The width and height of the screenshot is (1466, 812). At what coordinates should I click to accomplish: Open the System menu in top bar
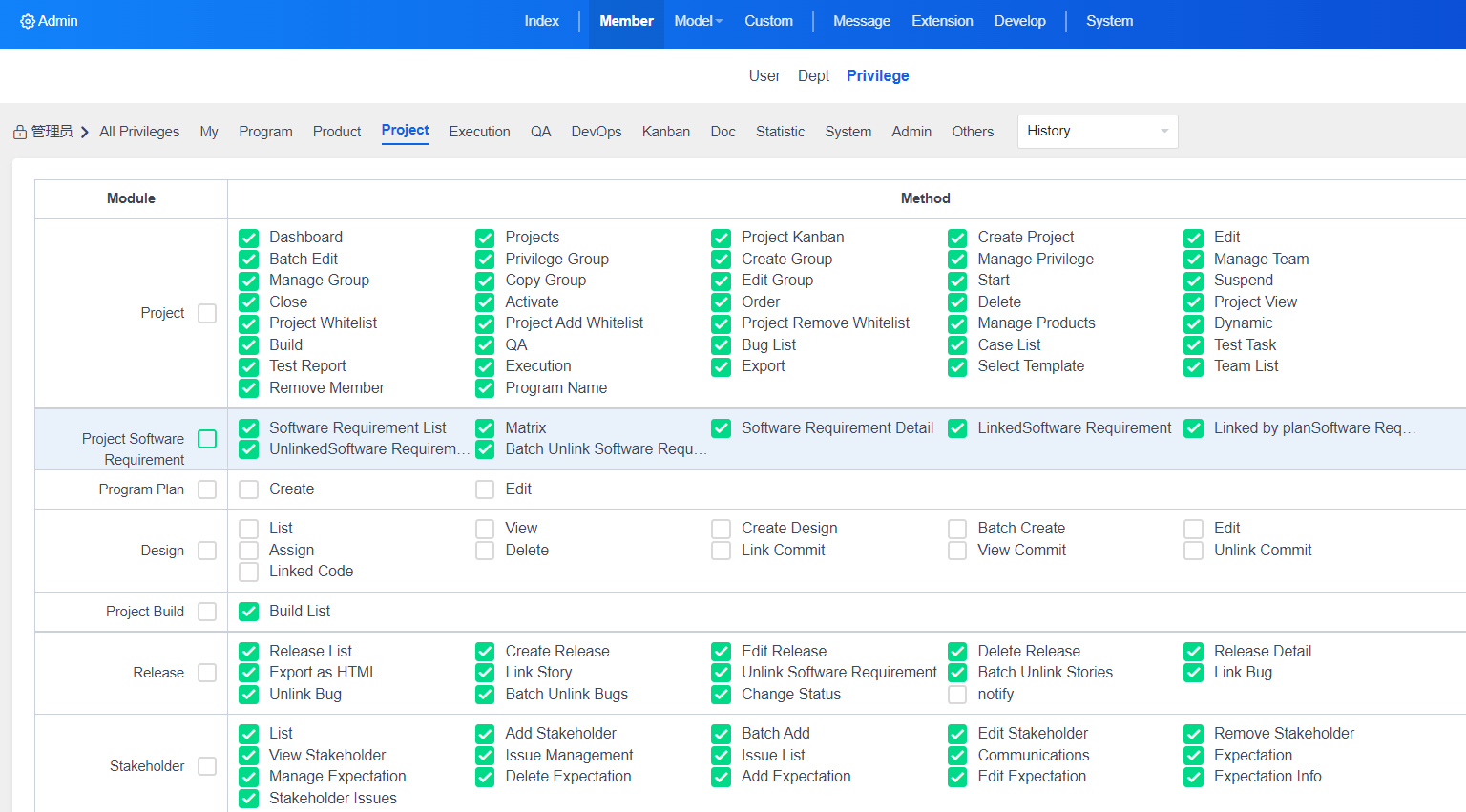coord(1109,21)
